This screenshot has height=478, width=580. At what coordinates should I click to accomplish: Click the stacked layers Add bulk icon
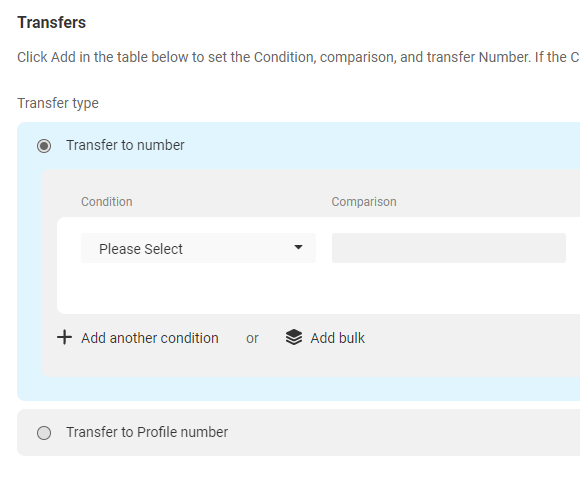pyautogui.click(x=294, y=337)
